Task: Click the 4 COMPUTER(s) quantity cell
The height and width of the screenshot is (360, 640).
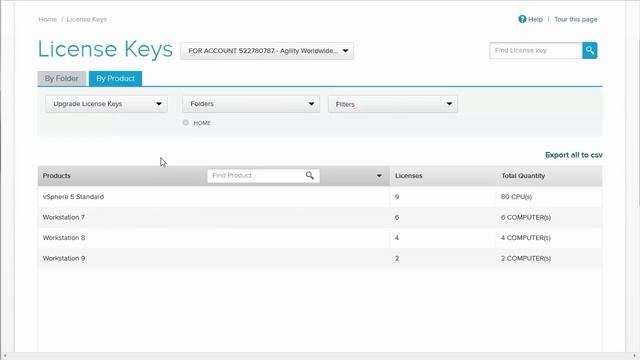Action: coord(526,238)
